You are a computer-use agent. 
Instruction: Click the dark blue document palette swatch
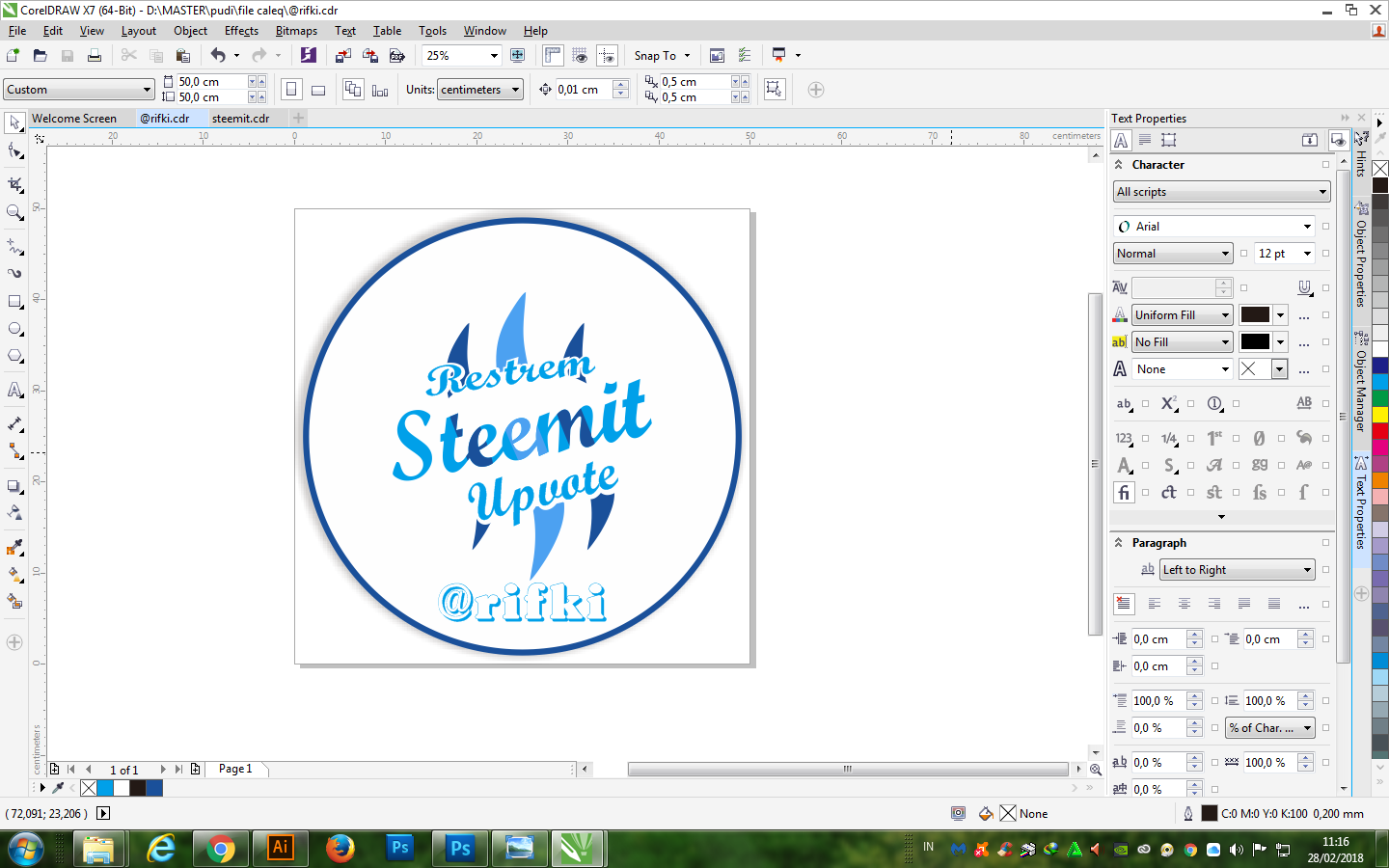tap(153, 788)
